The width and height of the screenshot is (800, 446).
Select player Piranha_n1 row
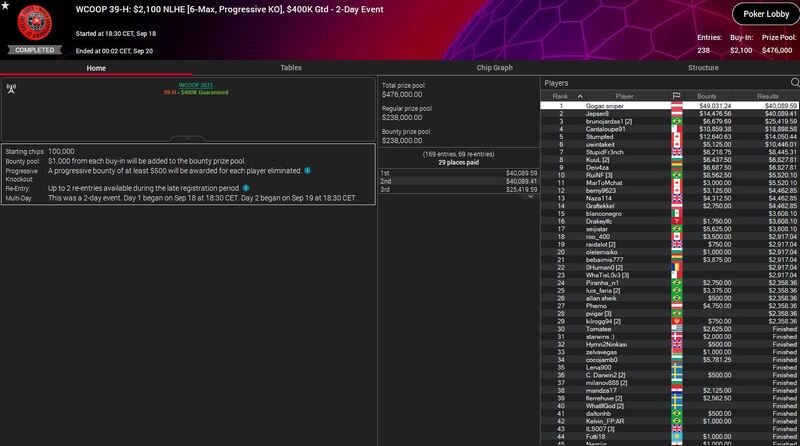[x=670, y=283]
